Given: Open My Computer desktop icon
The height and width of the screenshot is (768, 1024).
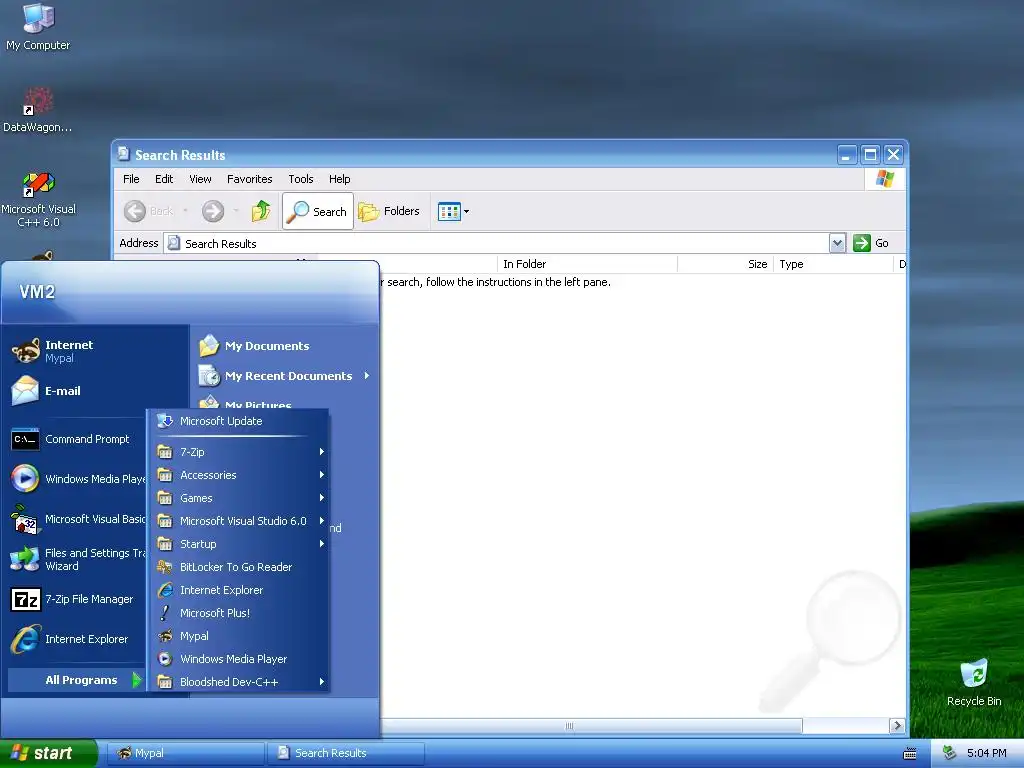Looking at the screenshot, I should (x=38, y=27).
